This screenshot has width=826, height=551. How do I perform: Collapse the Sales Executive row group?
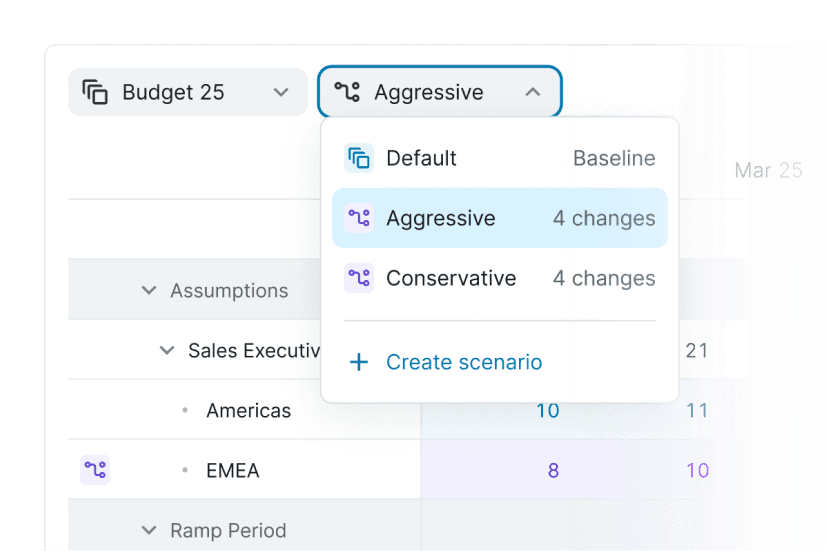tap(167, 351)
